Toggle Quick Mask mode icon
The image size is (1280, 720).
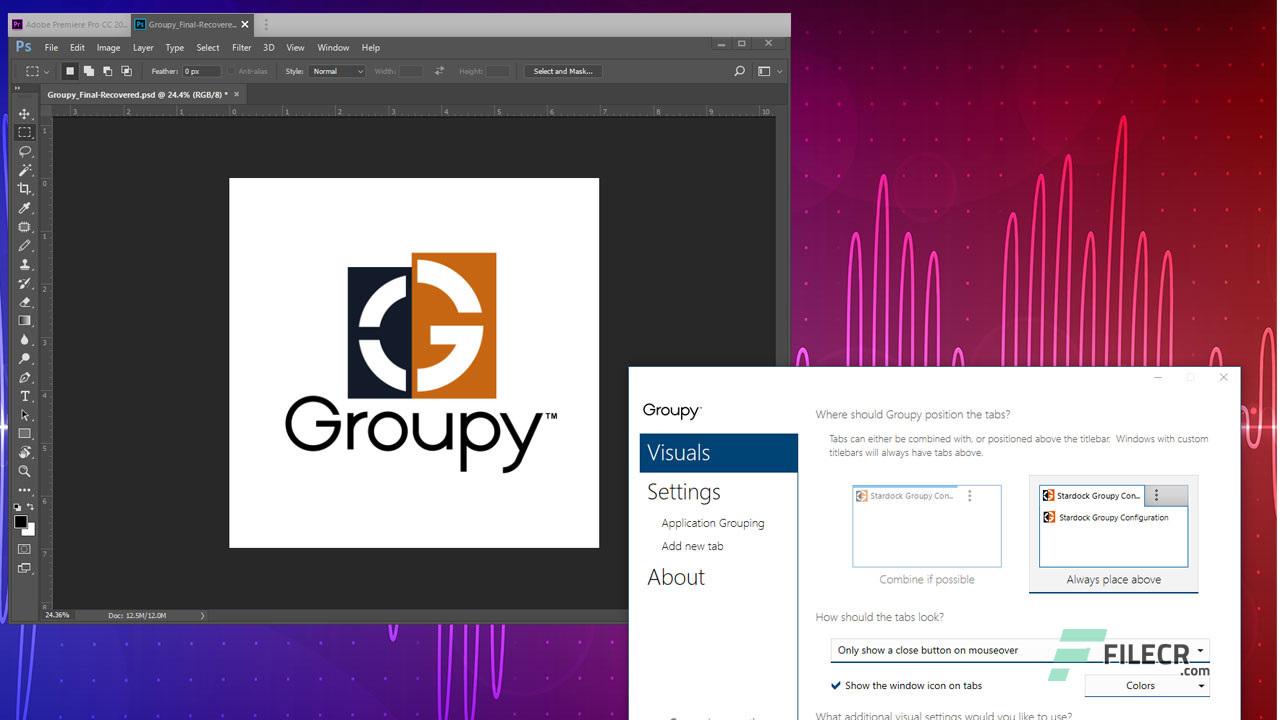click(x=25, y=549)
